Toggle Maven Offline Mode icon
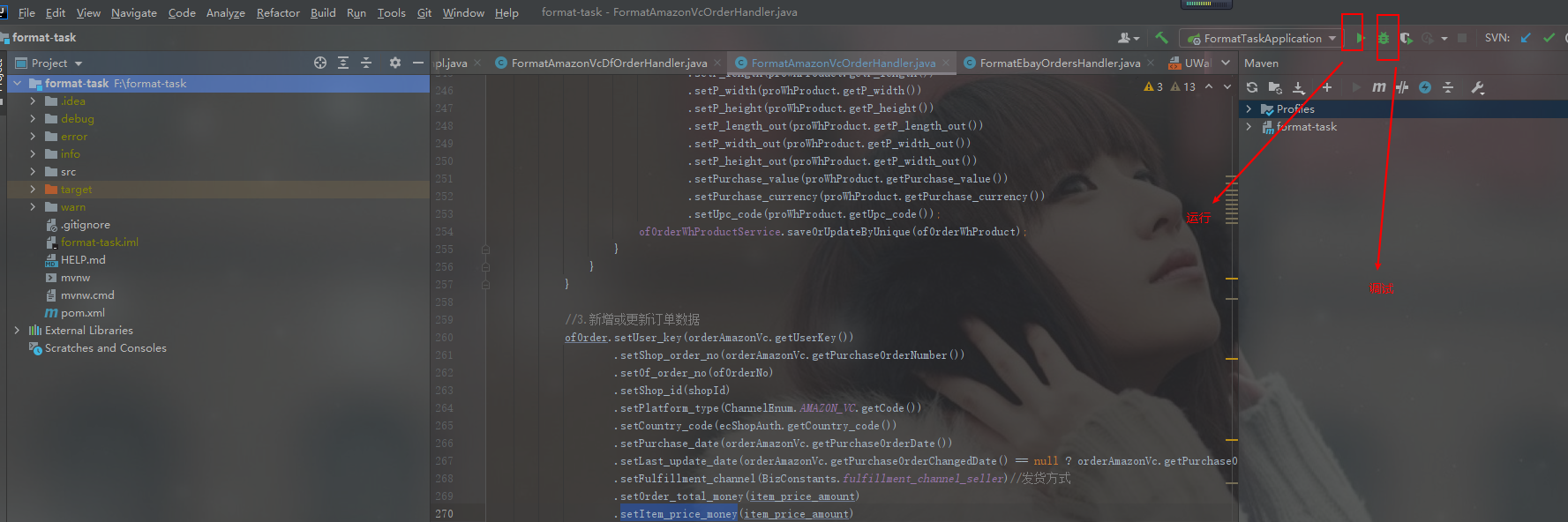The image size is (1568, 522). tap(1401, 87)
